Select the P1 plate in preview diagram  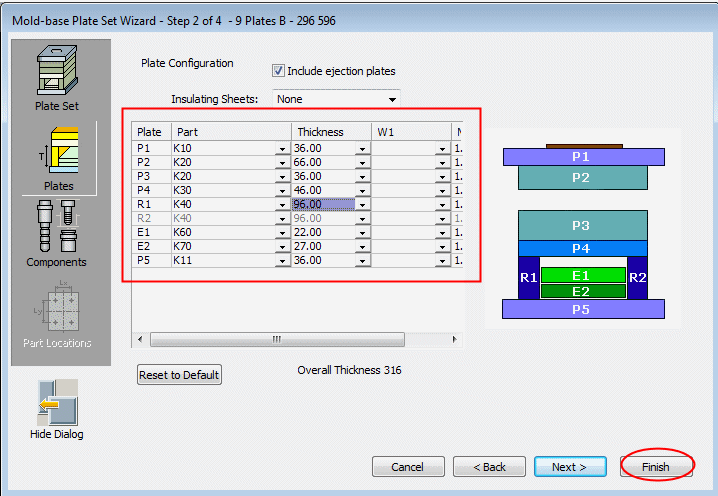point(584,157)
